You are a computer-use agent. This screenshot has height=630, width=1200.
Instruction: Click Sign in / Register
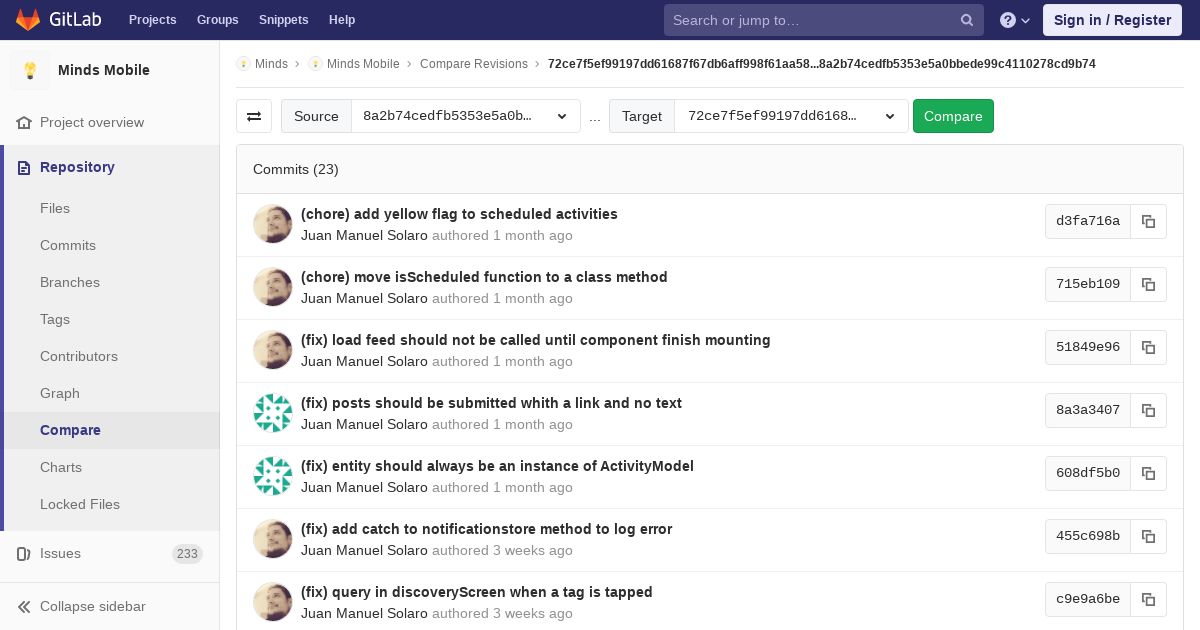[1112, 20]
